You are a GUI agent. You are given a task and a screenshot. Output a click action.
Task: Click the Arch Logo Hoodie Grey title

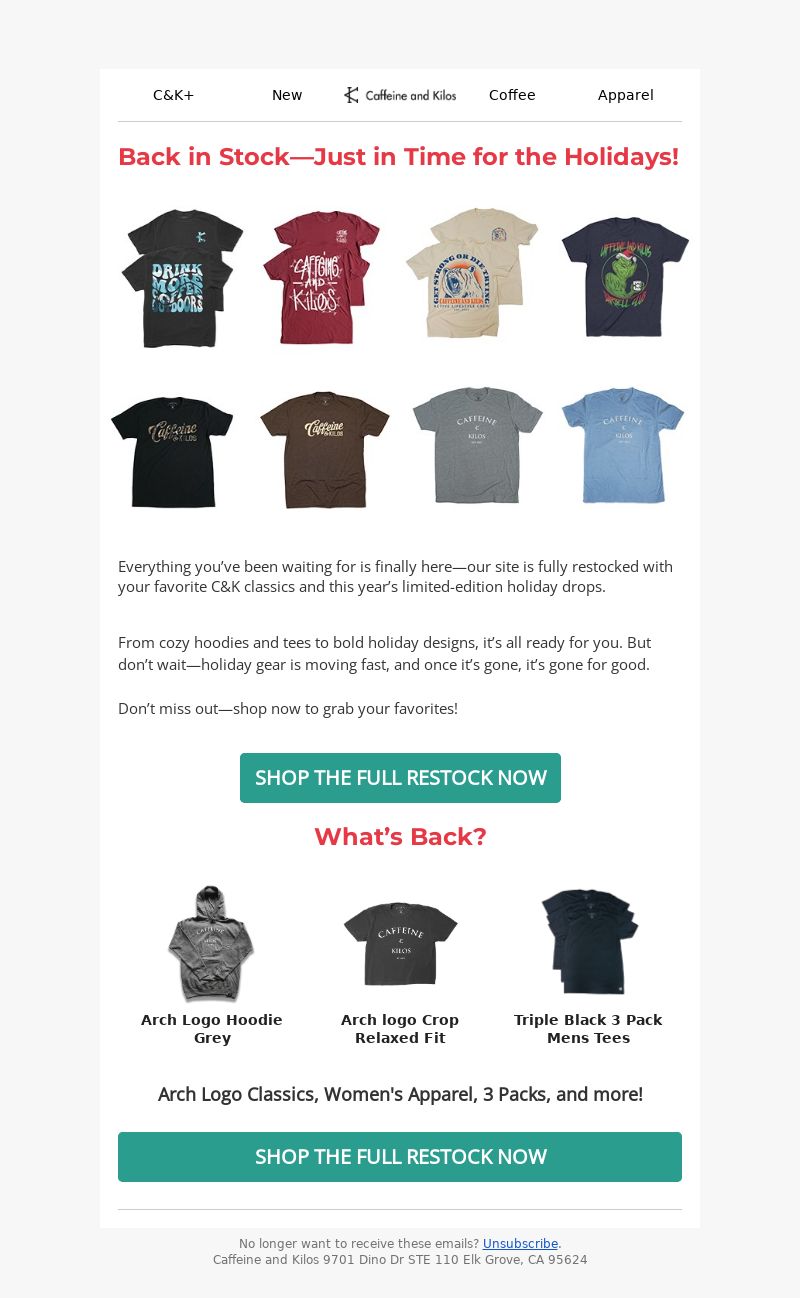click(x=212, y=1029)
